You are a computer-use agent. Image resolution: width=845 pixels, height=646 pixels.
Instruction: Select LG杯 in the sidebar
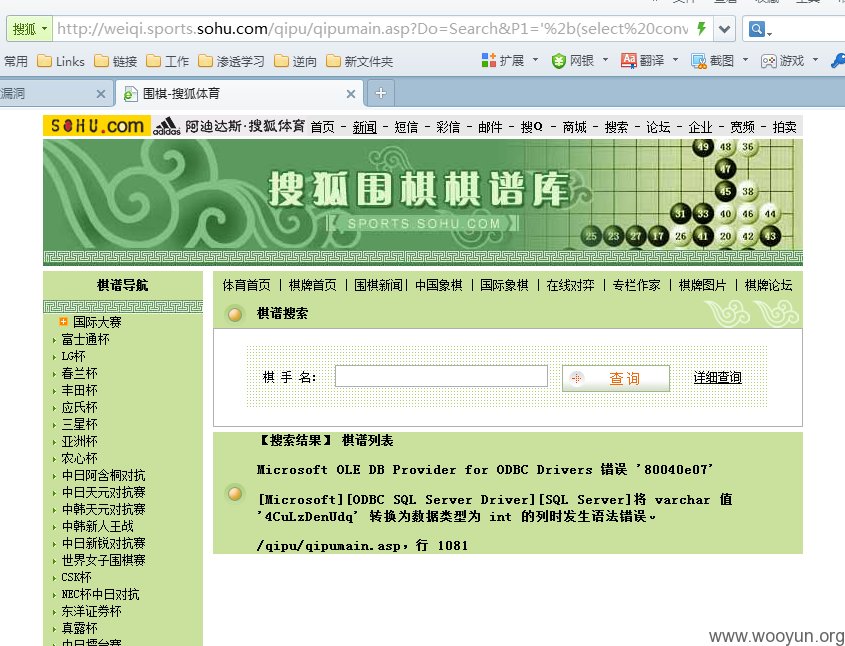(73, 356)
